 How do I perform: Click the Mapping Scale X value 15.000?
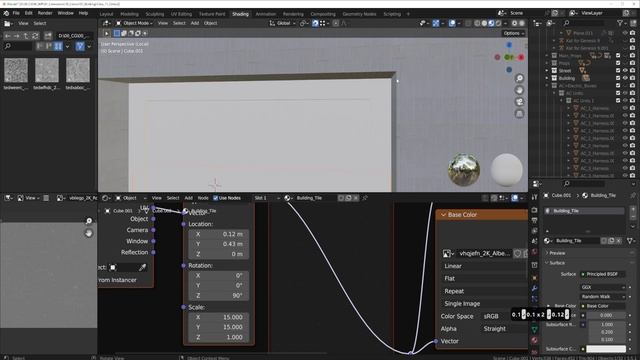pyautogui.click(x=219, y=317)
